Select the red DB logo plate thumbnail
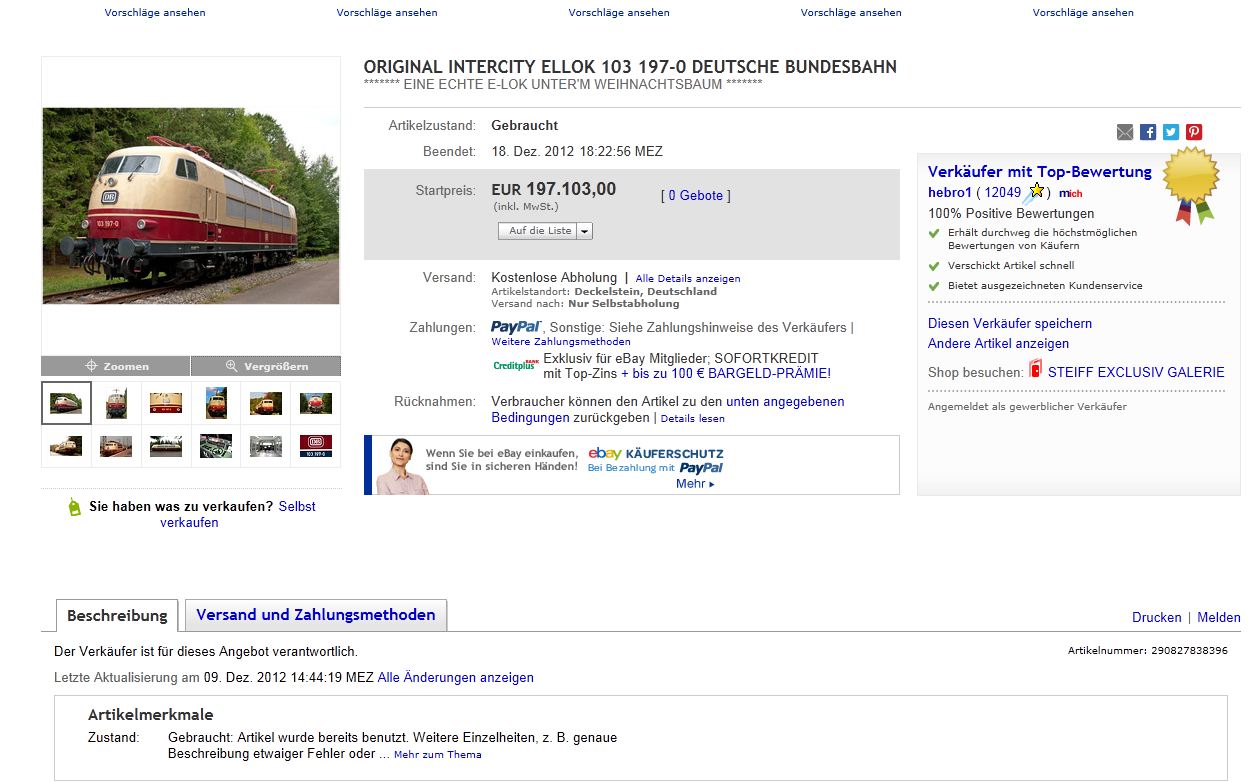1257x782 pixels. click(x=316, y=446)
